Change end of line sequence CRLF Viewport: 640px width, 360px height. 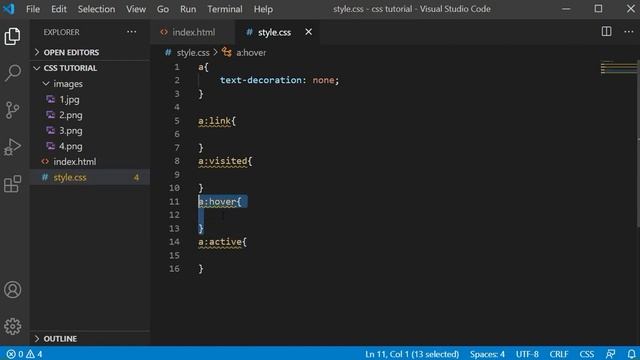(559, 354)
